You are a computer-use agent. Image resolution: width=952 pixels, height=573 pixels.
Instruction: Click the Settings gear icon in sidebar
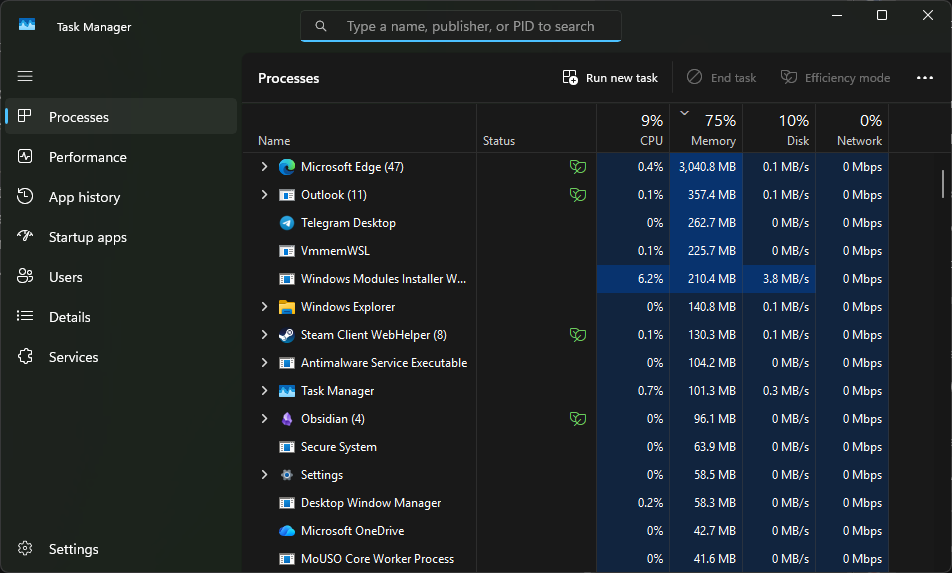pos(26,549)
